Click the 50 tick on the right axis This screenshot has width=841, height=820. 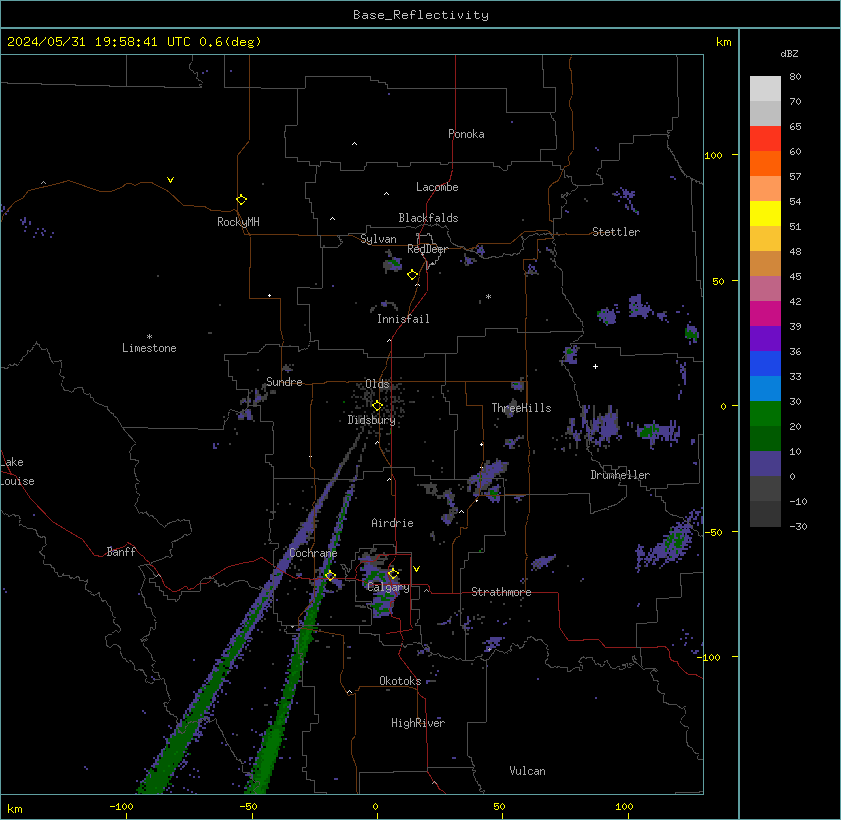tap(718, 282)
